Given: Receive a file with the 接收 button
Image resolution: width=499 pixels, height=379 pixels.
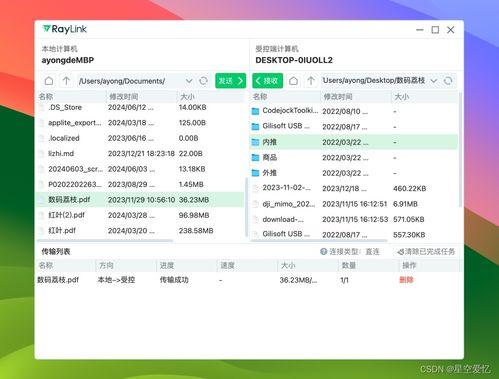Looking at the screenshot, I should (x=267, y=81).
